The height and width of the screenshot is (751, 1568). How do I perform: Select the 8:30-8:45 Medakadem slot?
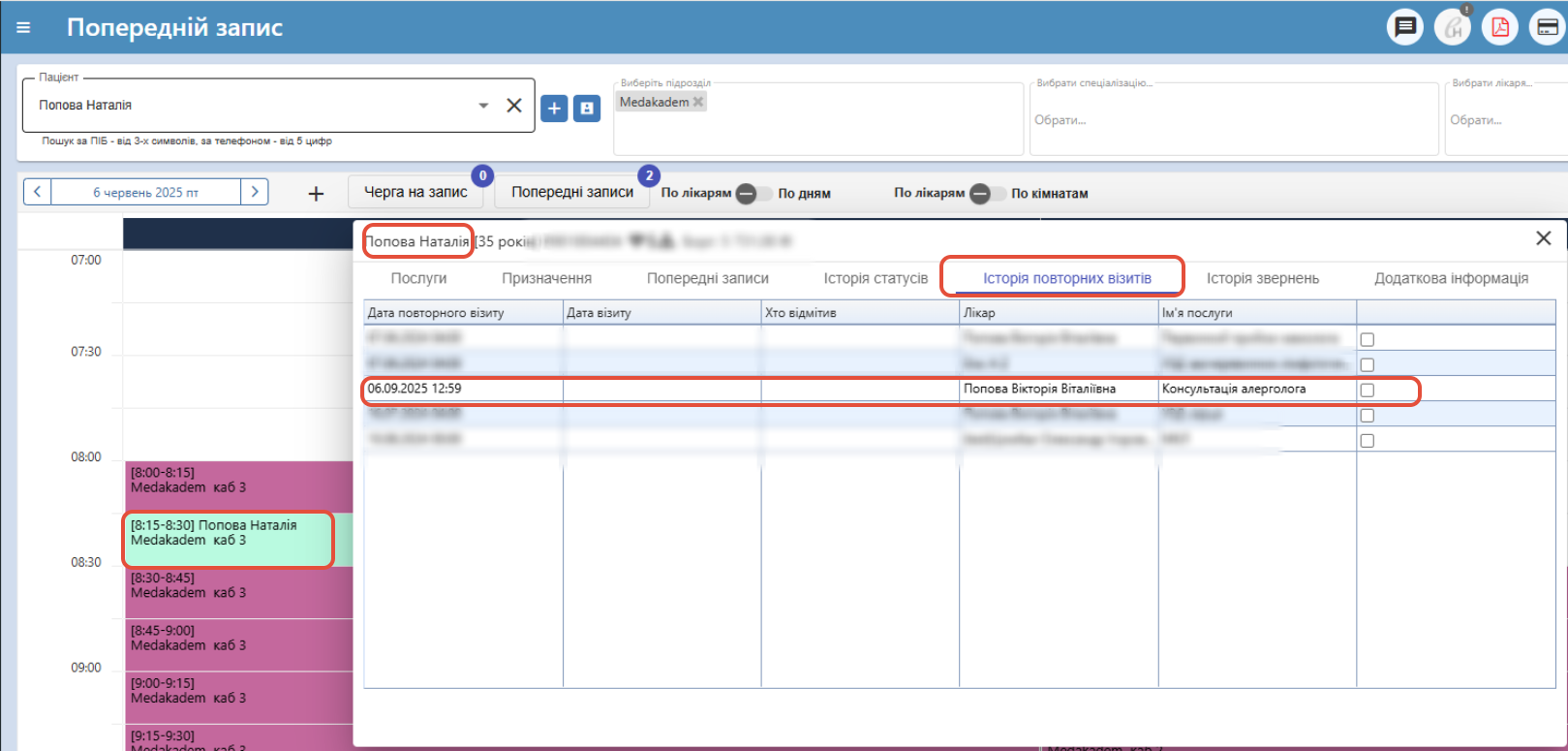239,592
